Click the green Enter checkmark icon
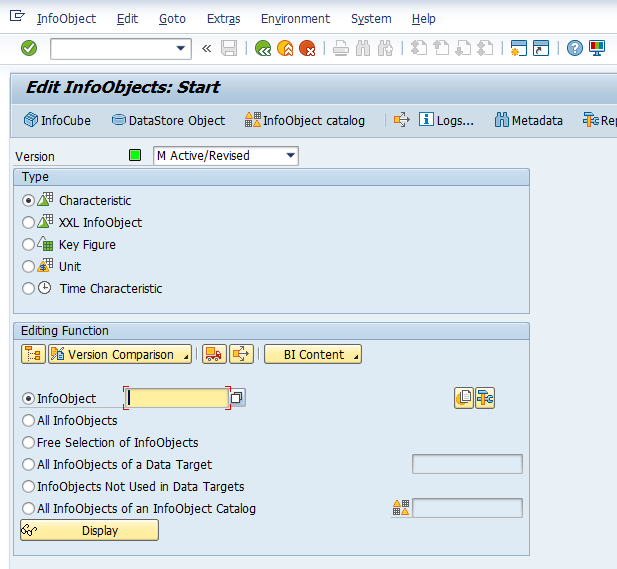The image size is (617, 569). point(29,48)
